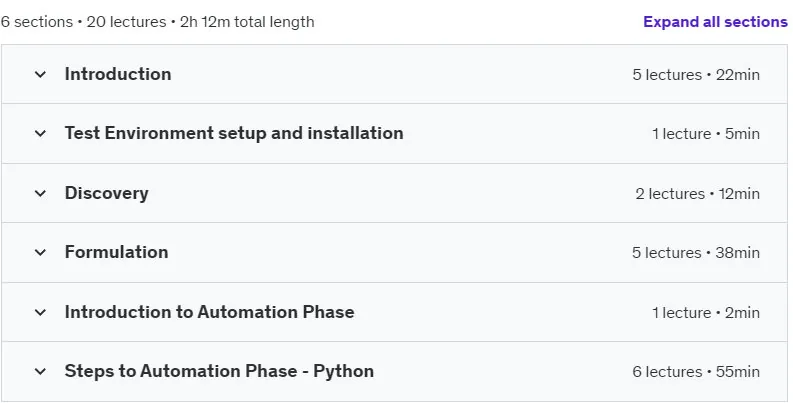Click the 6 lectures • 55min label
793x403 pixels.
point(696,372)
